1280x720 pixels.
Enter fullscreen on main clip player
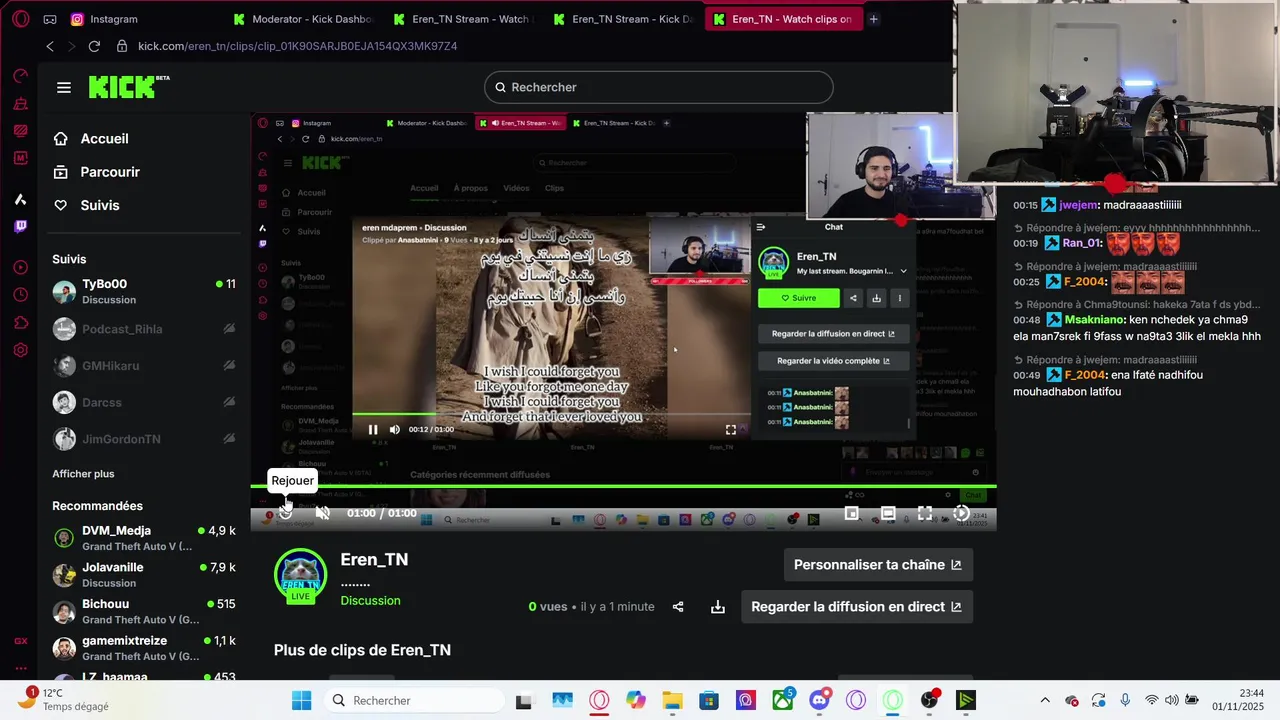[925, 513]
